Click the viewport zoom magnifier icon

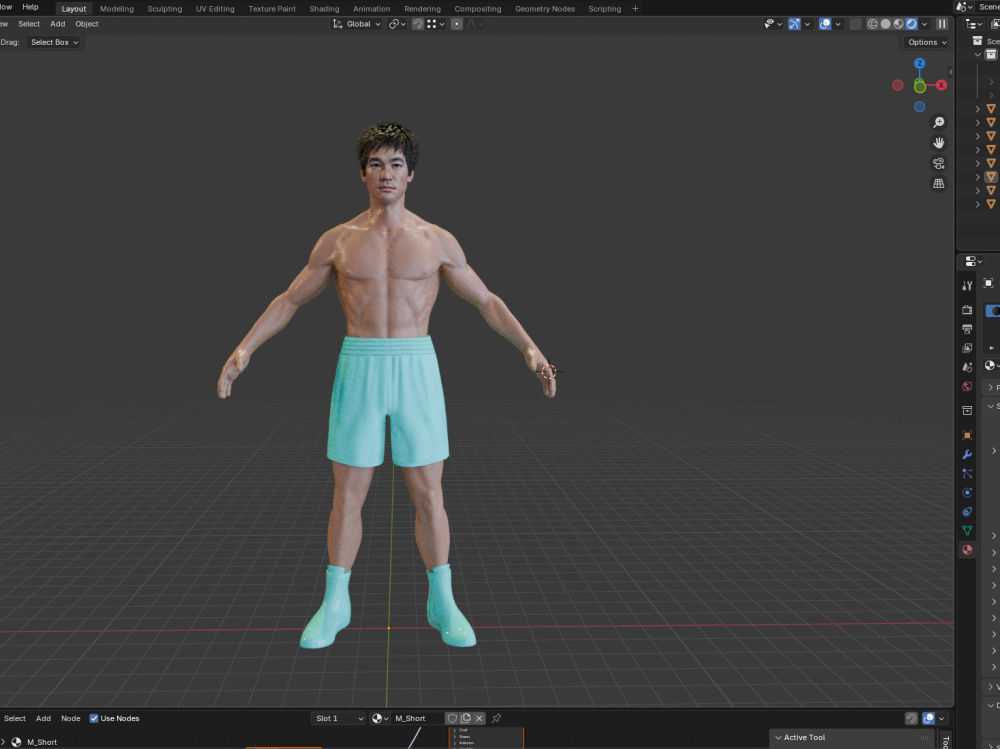pos(939,122)
